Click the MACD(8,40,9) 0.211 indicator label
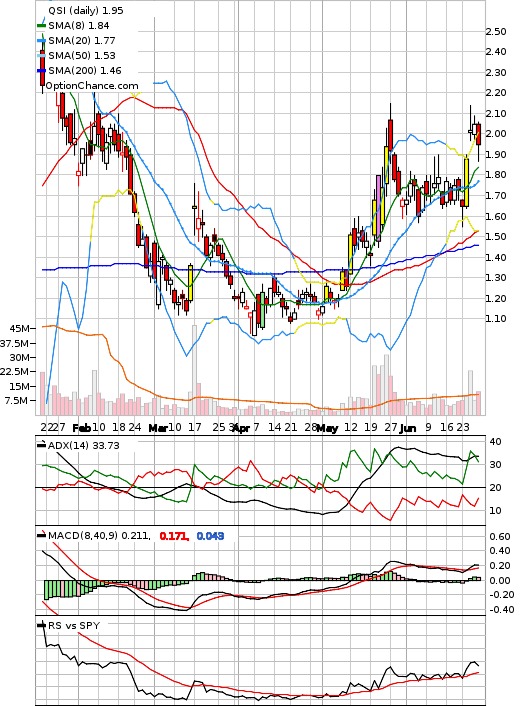The height and width of the screenshot is (706, 526). pos(100,536)
